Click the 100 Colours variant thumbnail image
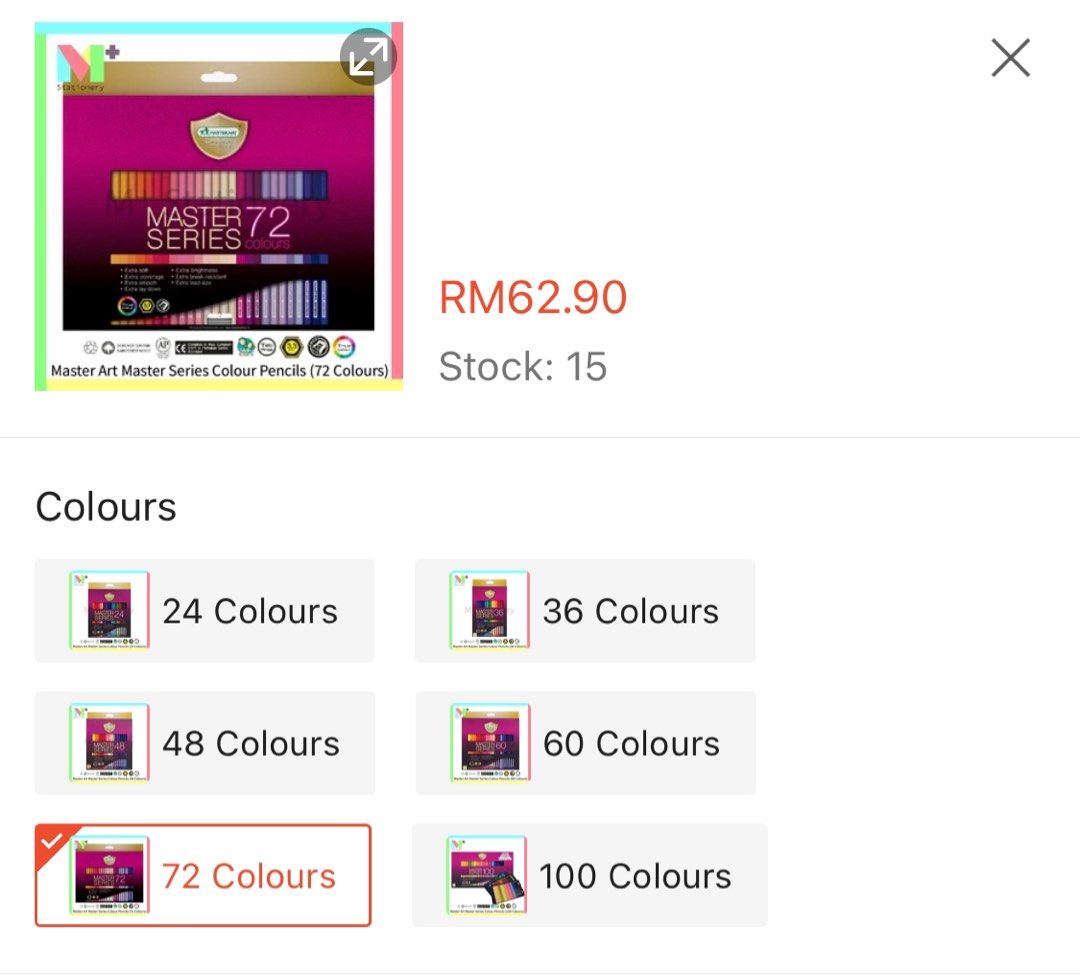This screenshot has height=975, width=1080. [489, 874]
